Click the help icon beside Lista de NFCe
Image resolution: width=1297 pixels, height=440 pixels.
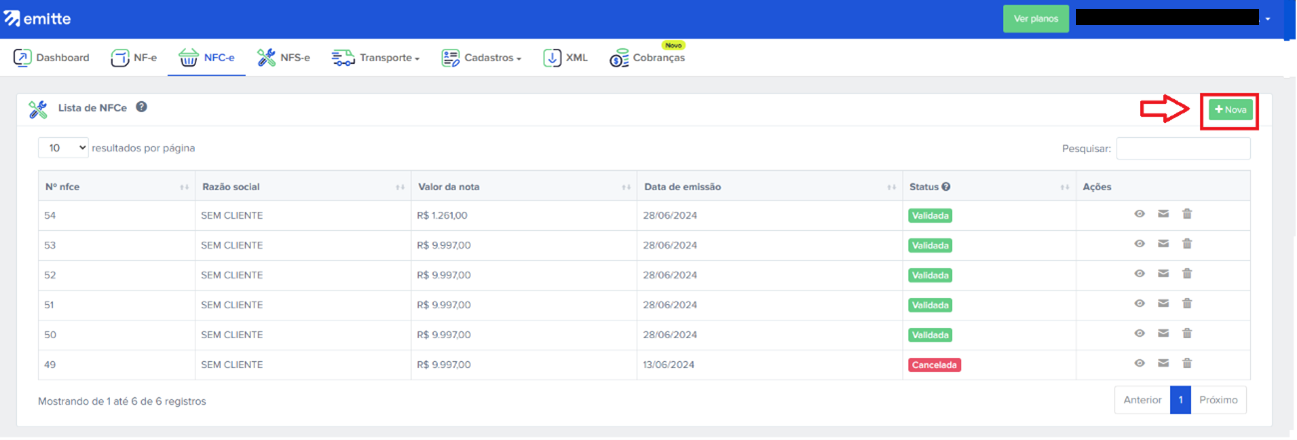[142, 107]
